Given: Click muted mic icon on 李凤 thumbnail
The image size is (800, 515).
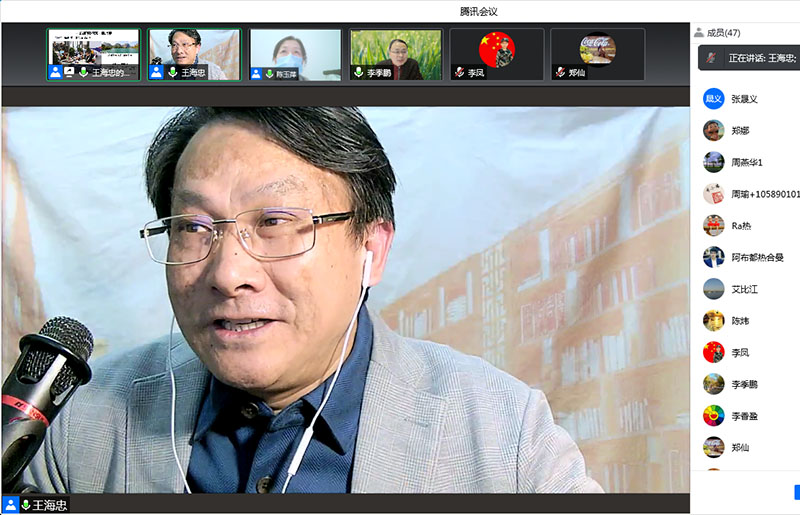Looking at the screenshot, I should tap(459, 73).
